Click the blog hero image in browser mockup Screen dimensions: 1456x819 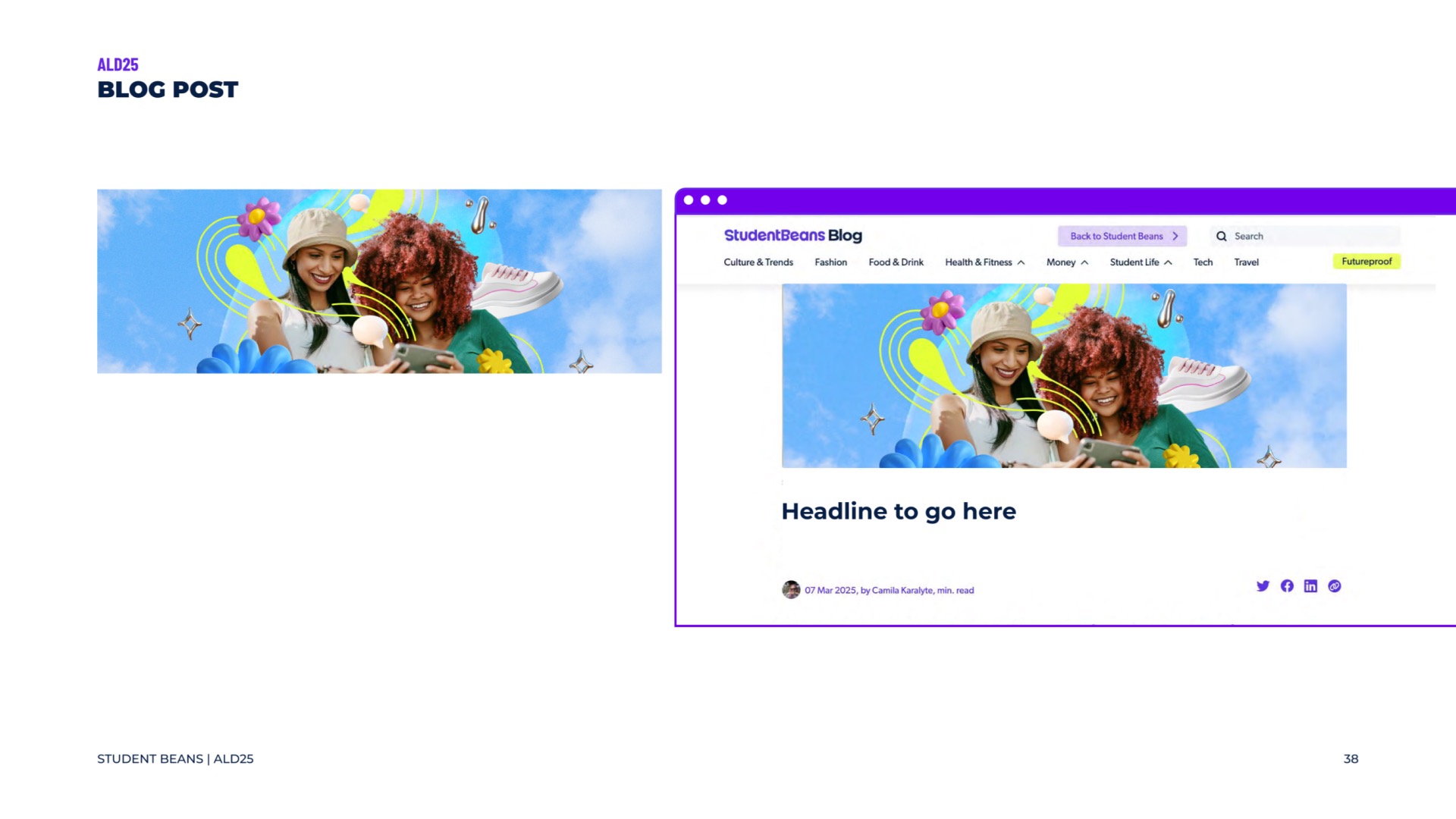click(1064, 376)
